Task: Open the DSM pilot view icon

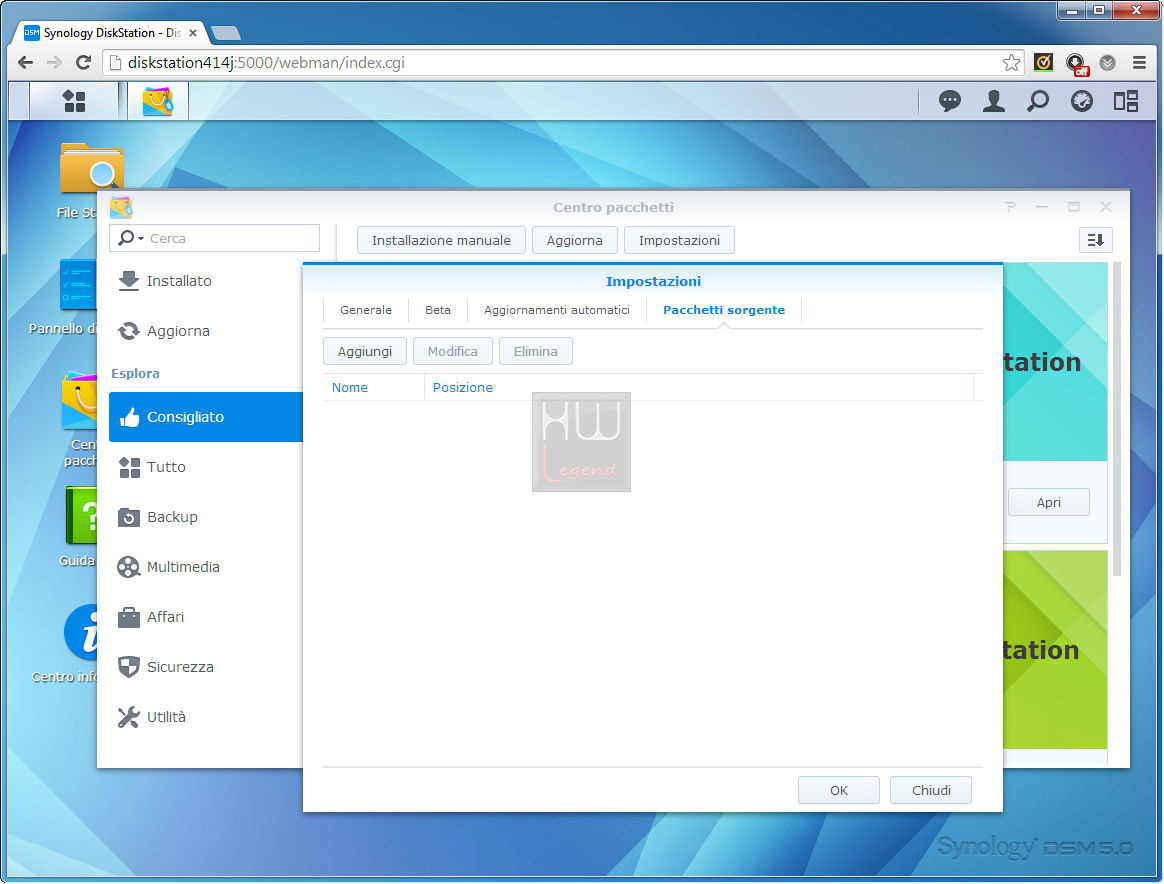Action: pyautogui.click(x=1125, y=101)
